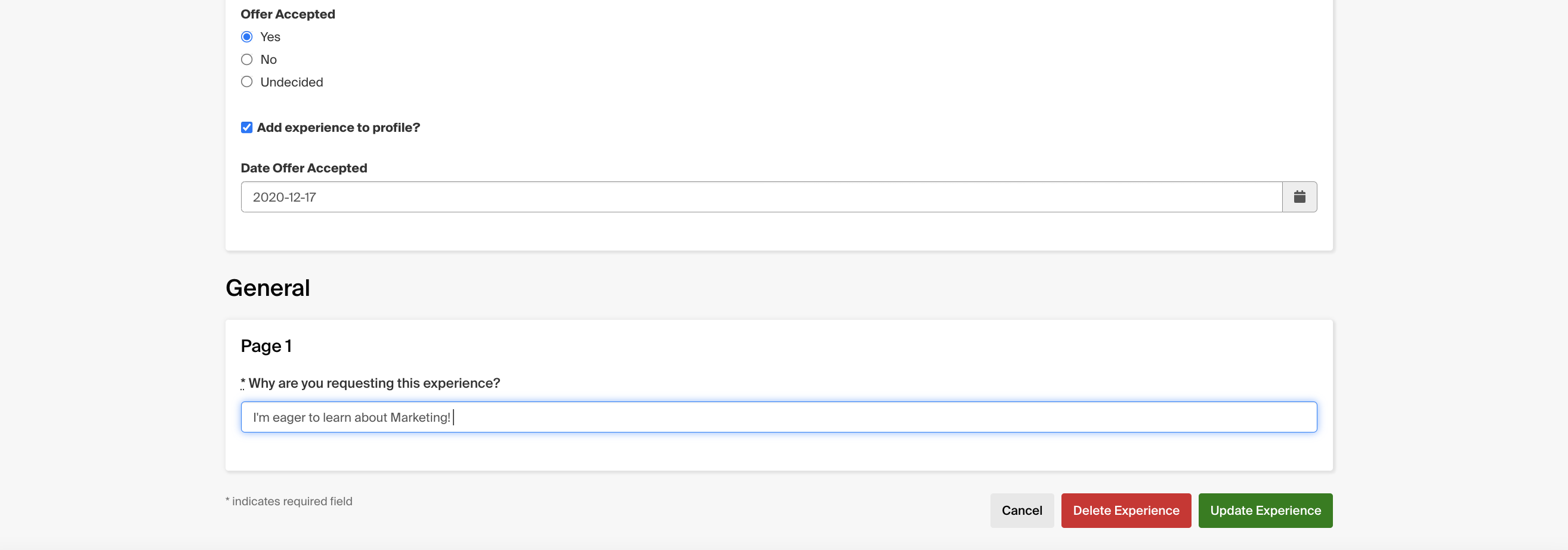The width and height of the screenshot is (1568, 550).
Task: Click the "Page 1" heading
Action: [266, 346]
